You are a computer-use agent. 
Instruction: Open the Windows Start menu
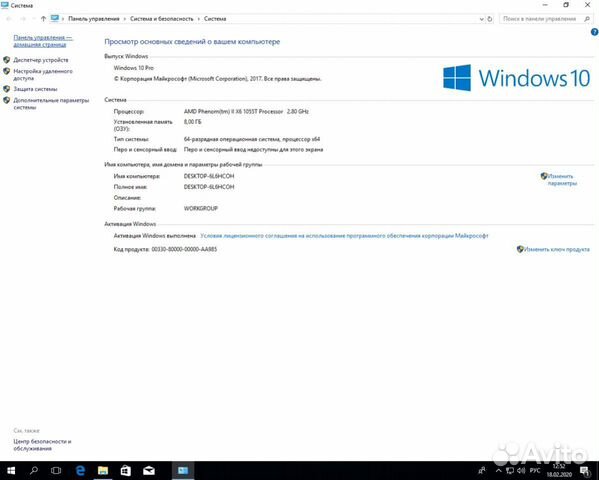[x=11, y=470]
